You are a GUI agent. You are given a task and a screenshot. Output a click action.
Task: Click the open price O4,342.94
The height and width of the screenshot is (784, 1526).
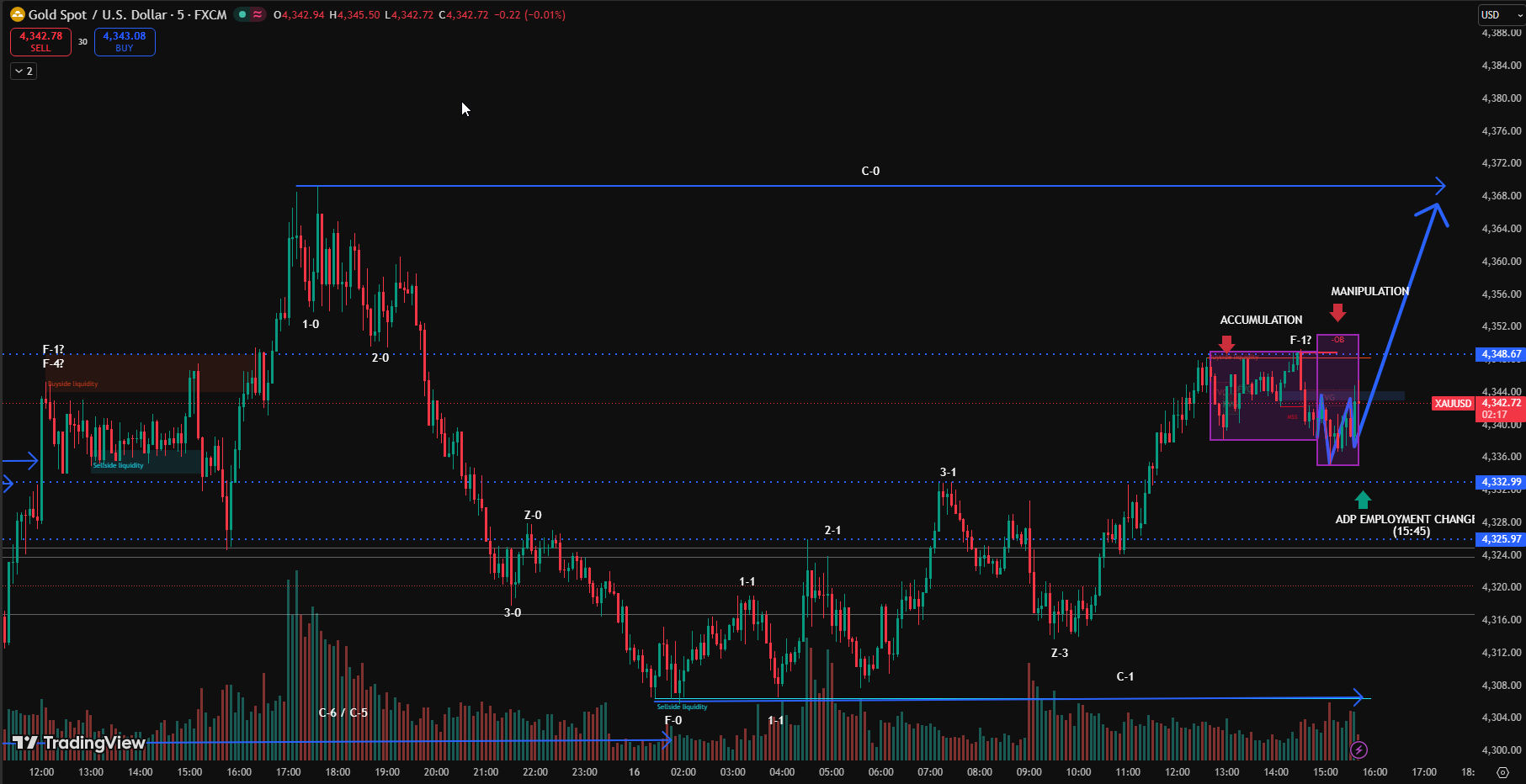(299, 14)
